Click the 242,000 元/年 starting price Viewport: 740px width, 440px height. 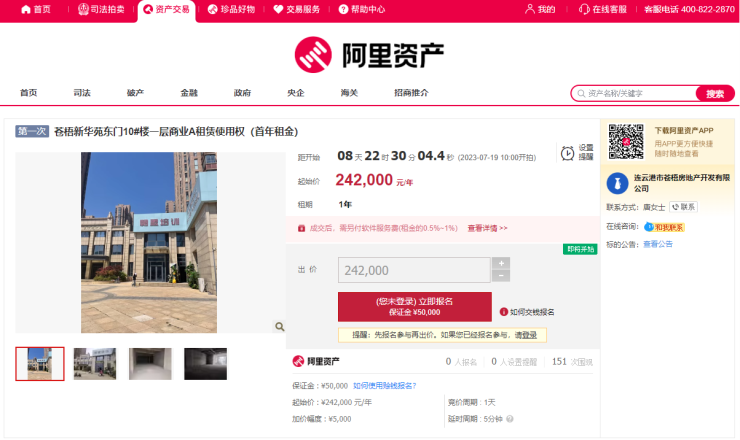(374, 180)
